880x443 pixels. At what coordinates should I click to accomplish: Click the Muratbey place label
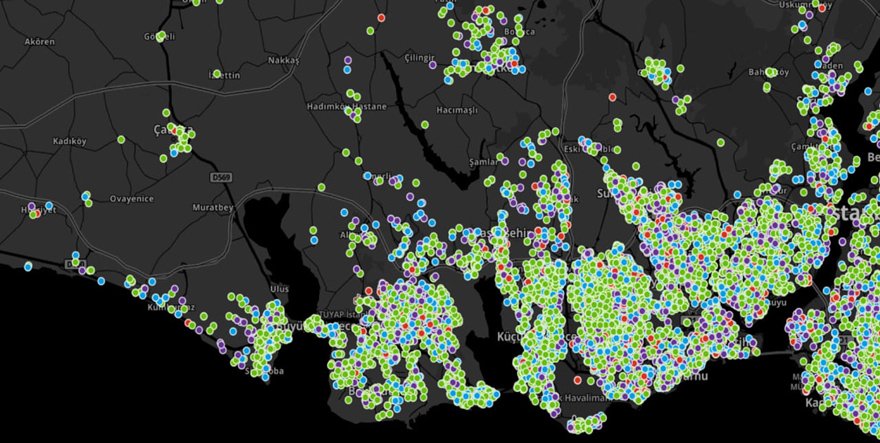[213, 208]
